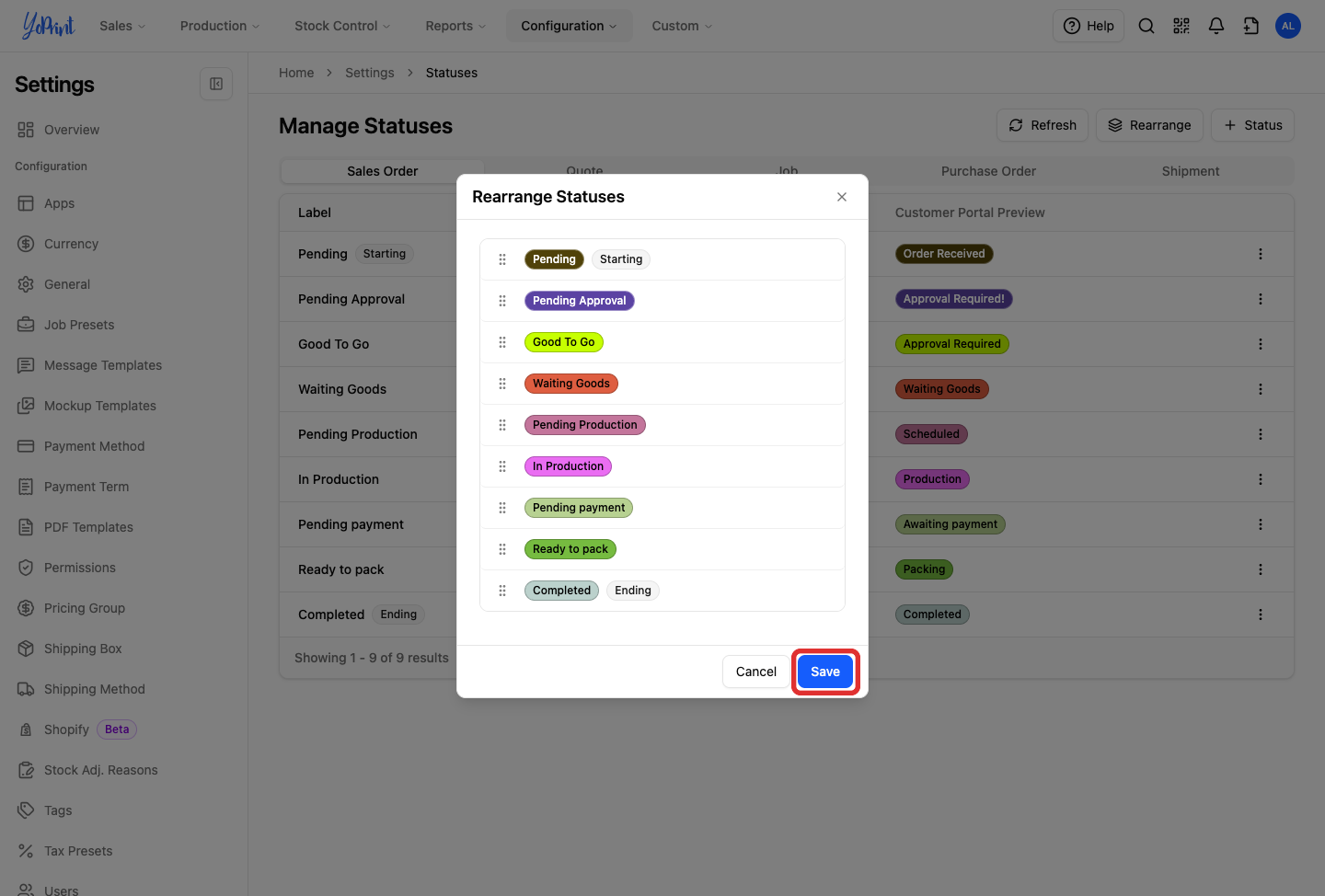Expand the Production menu
The height and width of the screenshot is (896, 1325).
[220, 26]
